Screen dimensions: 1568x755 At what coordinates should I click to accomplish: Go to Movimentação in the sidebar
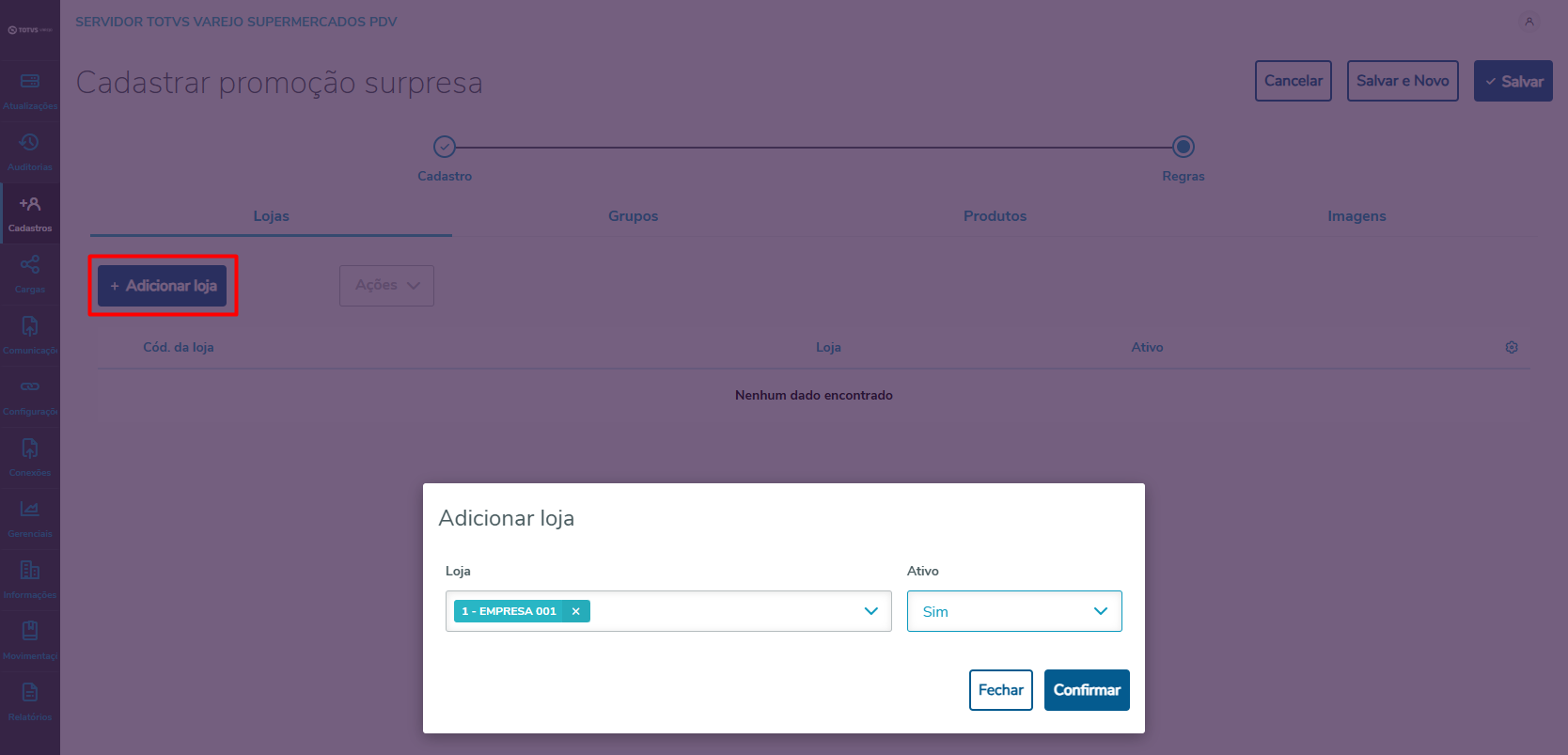point(30,642)
